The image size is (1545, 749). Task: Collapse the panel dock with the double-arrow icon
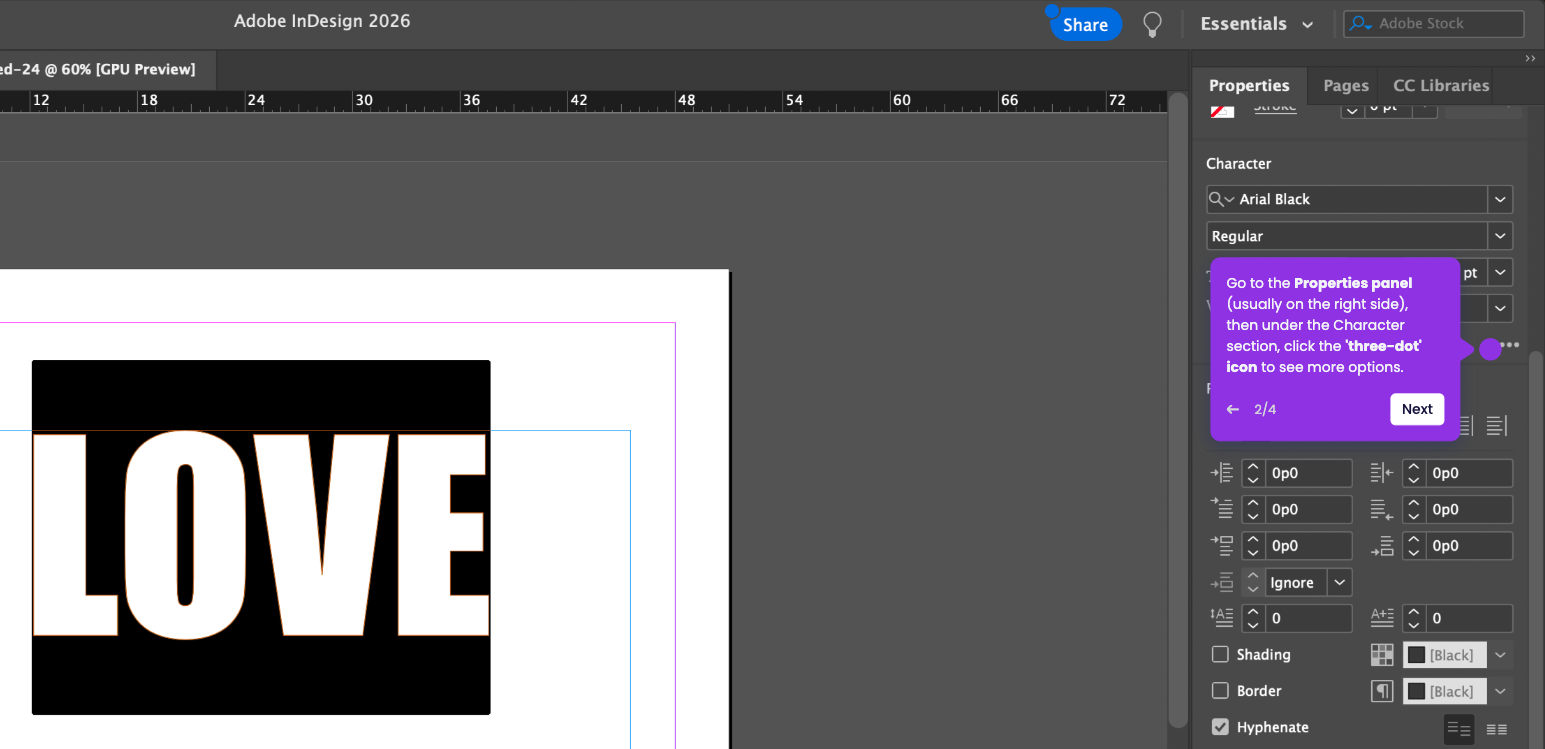1530,58
